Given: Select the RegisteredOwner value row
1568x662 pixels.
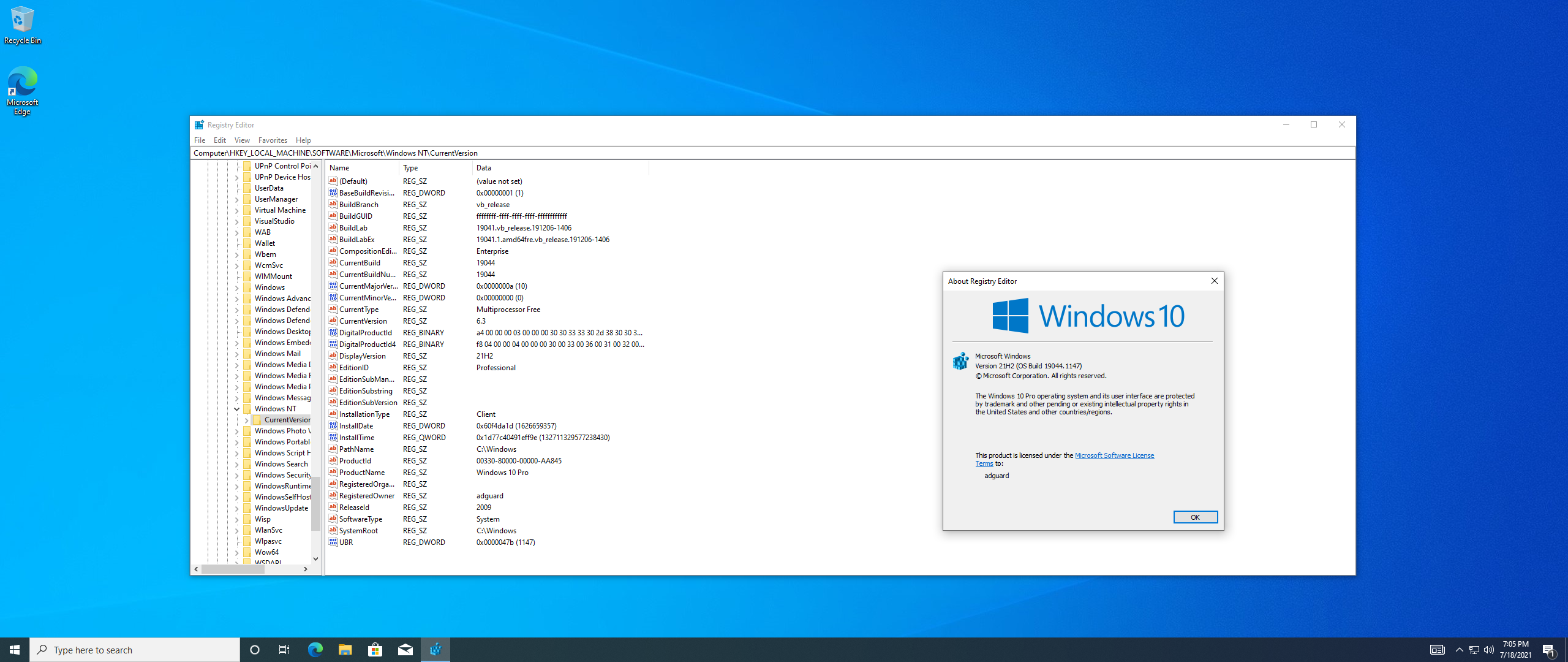Looking at the screenshot, I should tap(487, 496).
